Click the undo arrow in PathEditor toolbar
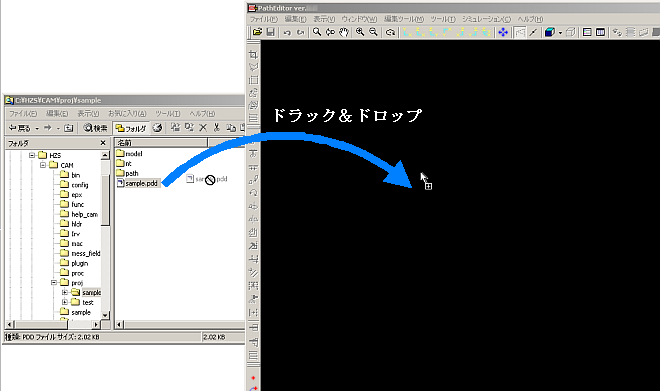Viewport: 660px width, 391px height. tap(287, 32)
